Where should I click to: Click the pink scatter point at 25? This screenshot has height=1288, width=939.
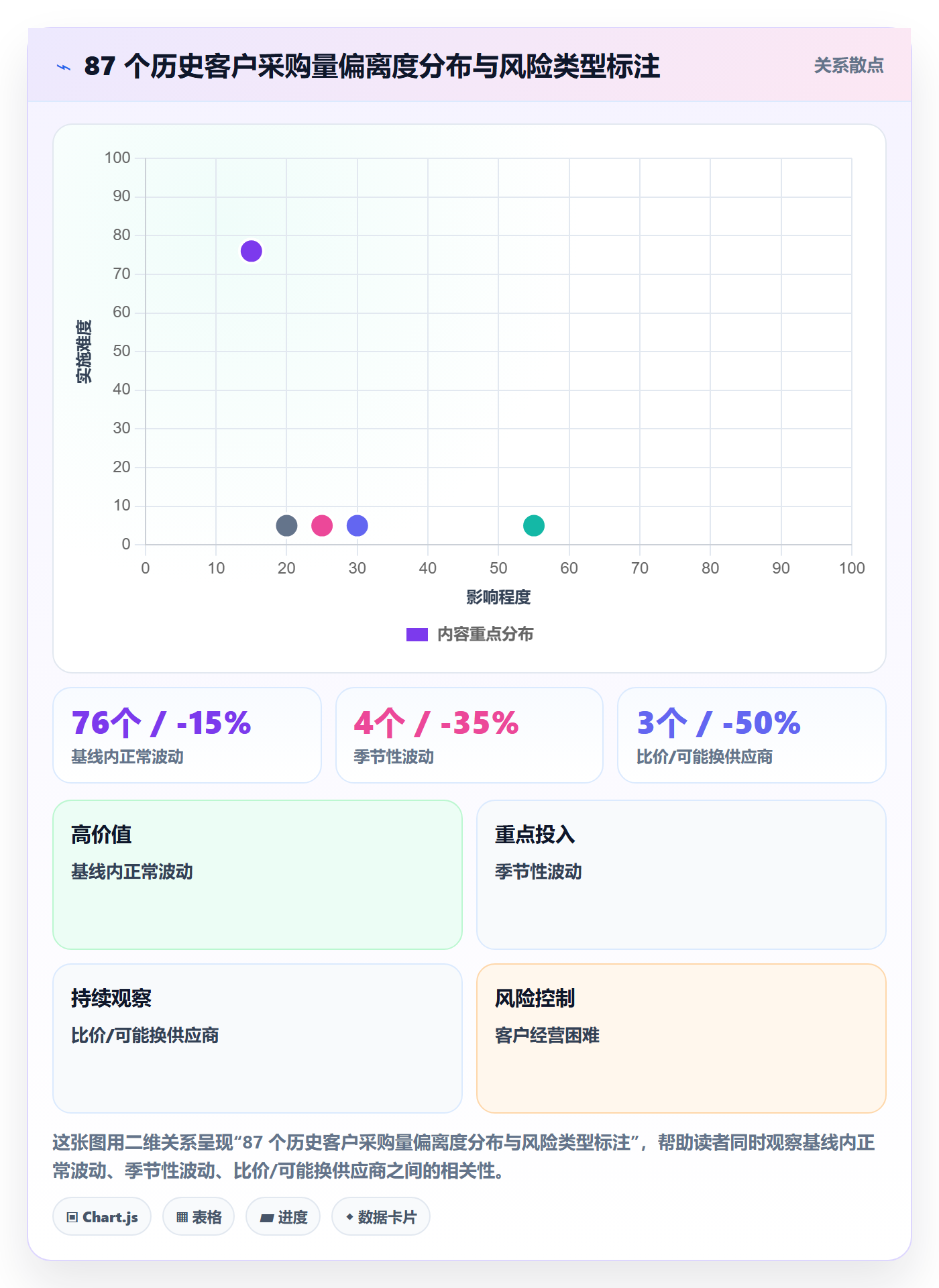(x=322, y=525)
